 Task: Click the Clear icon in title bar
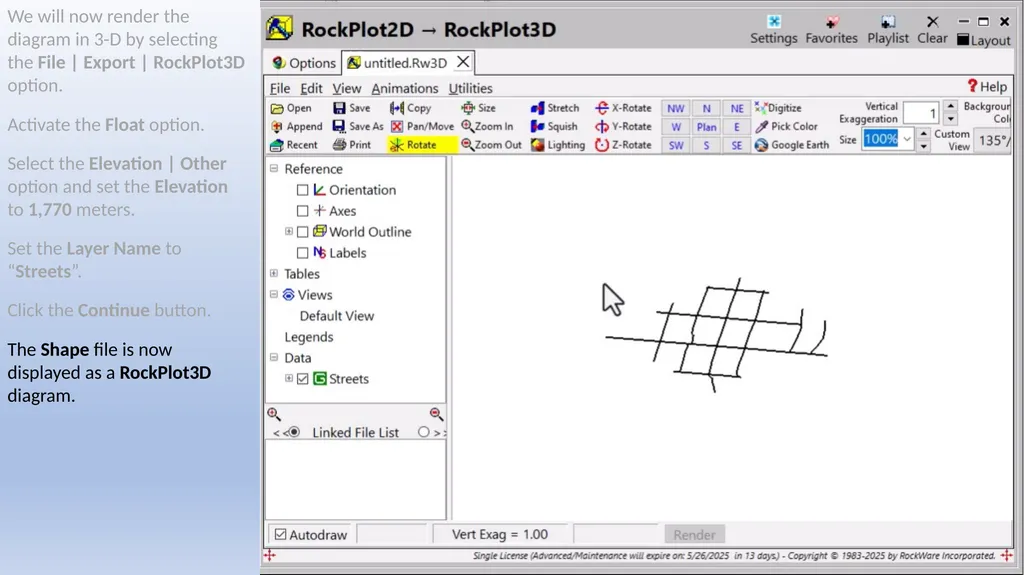[932, 30]
